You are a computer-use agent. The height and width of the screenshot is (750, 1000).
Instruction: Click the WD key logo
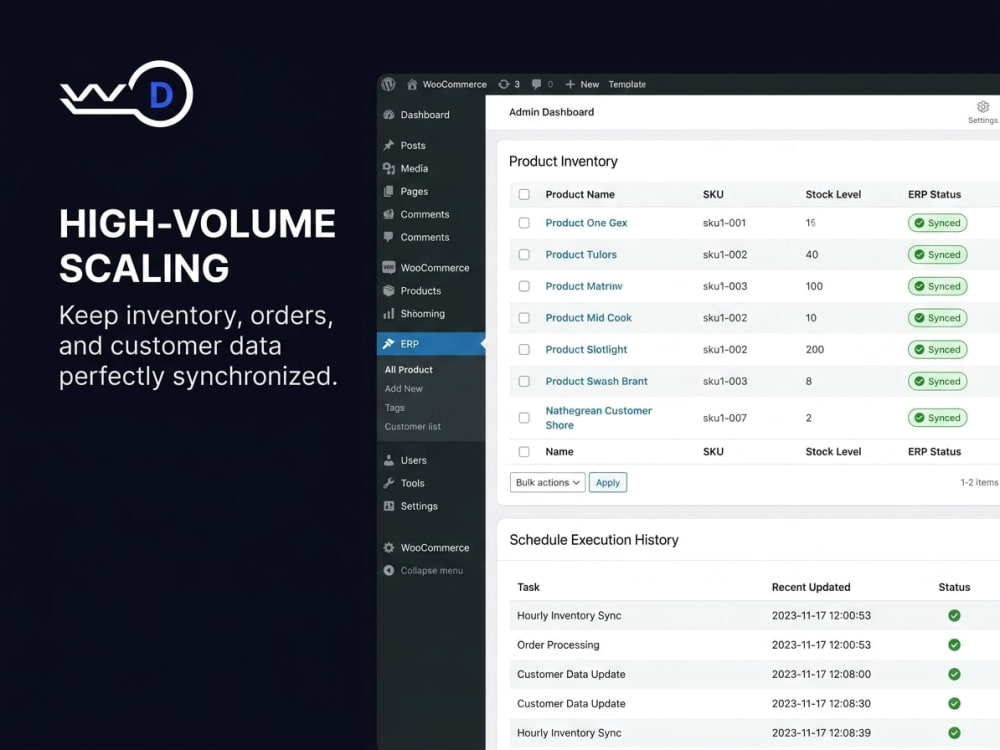pyautogui.click(x=126, y=94)
